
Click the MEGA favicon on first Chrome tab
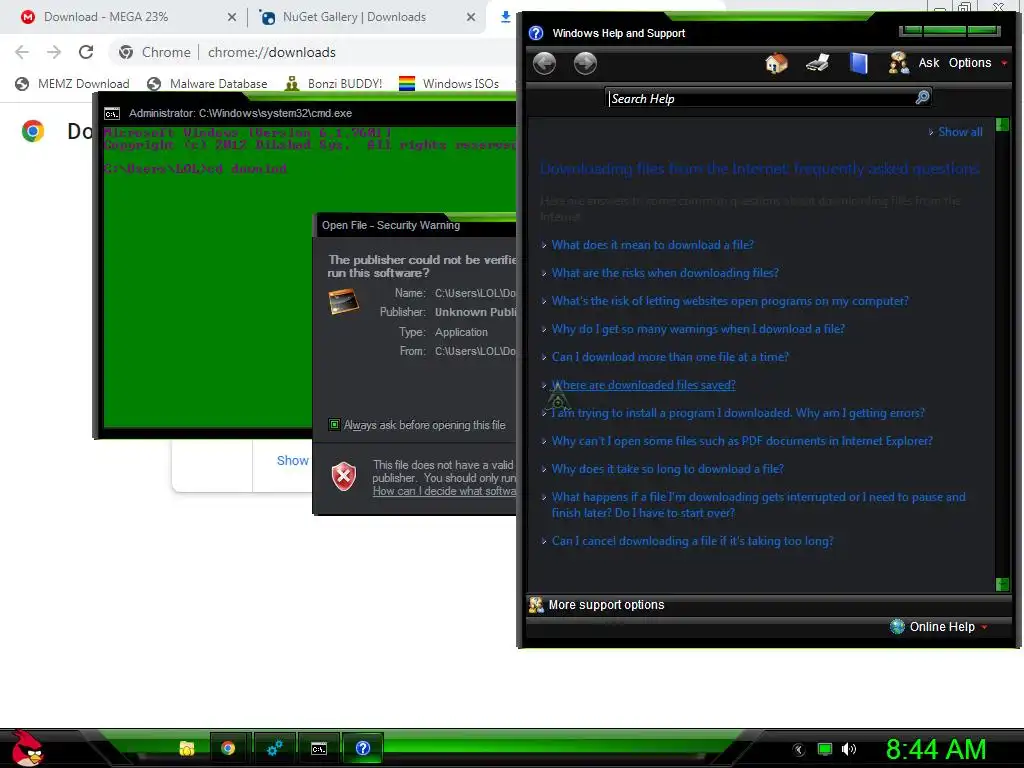coord(27,17)
